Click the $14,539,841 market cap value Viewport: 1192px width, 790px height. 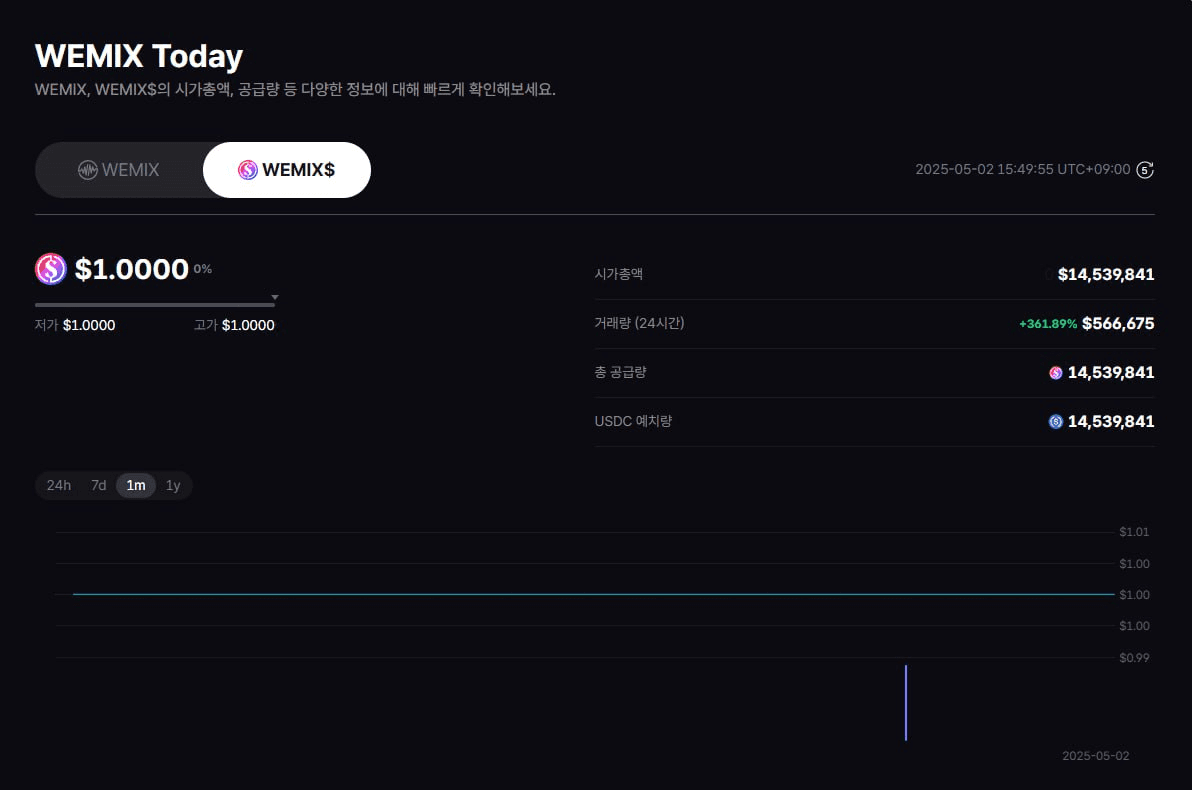tap(1106, 274)
